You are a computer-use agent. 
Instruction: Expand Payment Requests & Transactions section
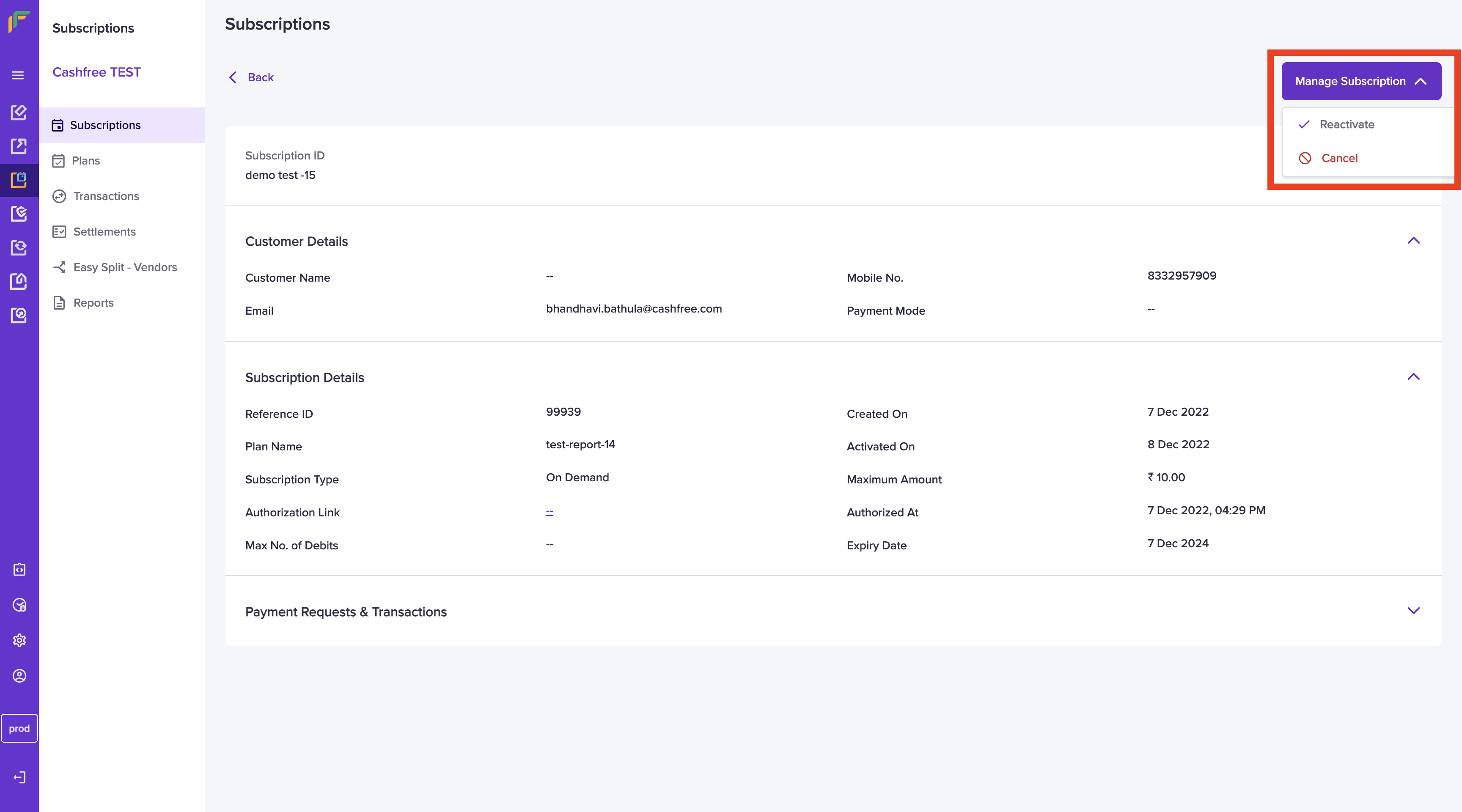(1413, 611)
